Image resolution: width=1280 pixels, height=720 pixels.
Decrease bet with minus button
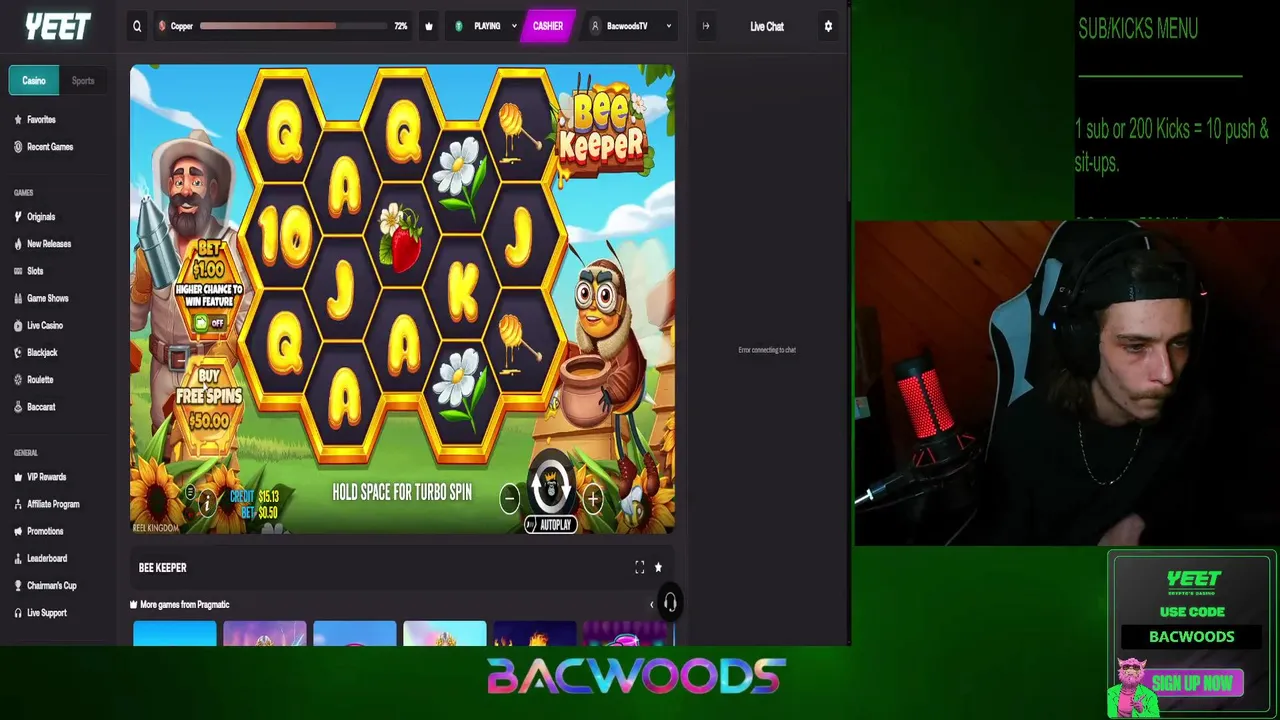(x=509, y=498)
